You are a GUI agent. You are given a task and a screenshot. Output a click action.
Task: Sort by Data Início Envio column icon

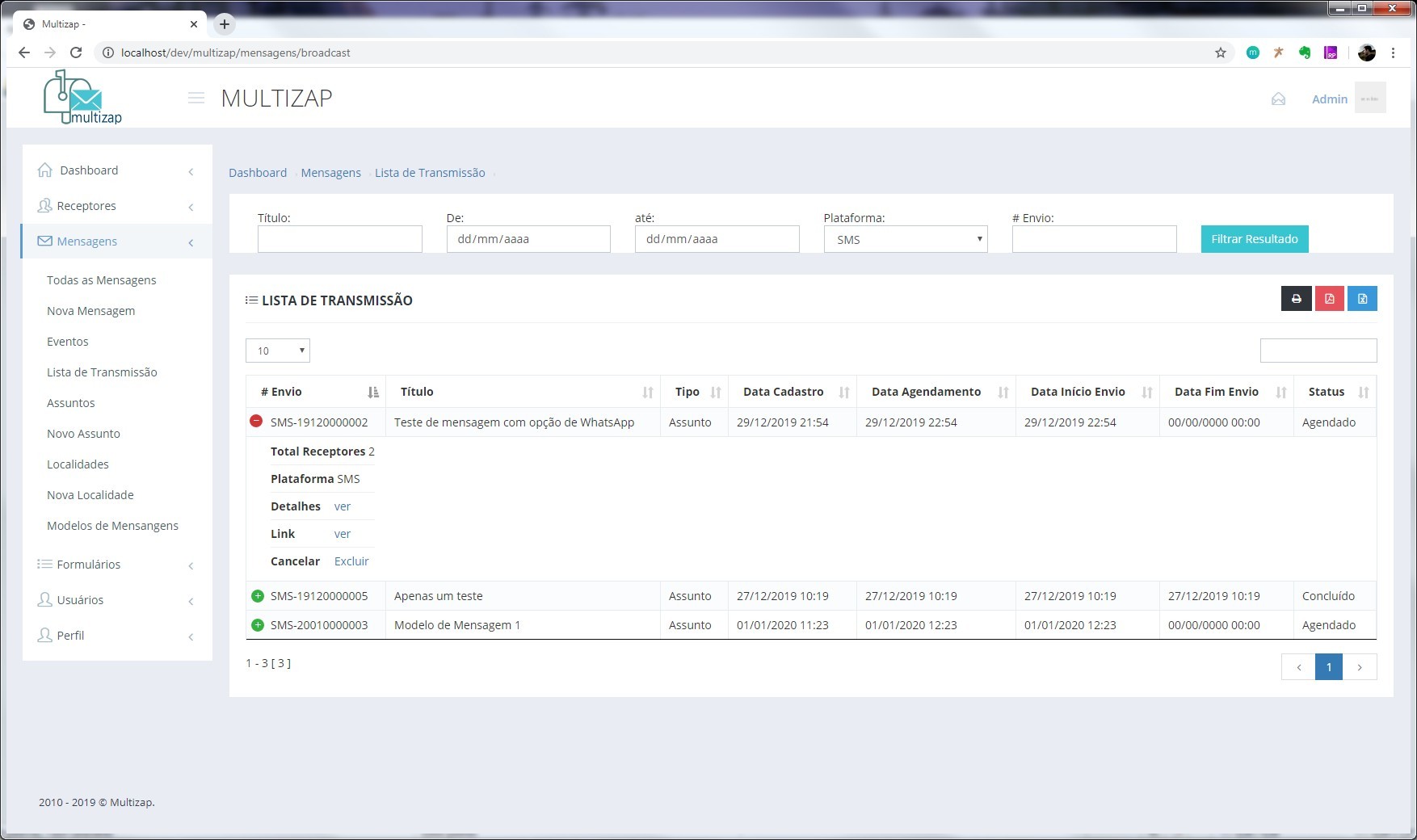click(x=1147, y=393)
